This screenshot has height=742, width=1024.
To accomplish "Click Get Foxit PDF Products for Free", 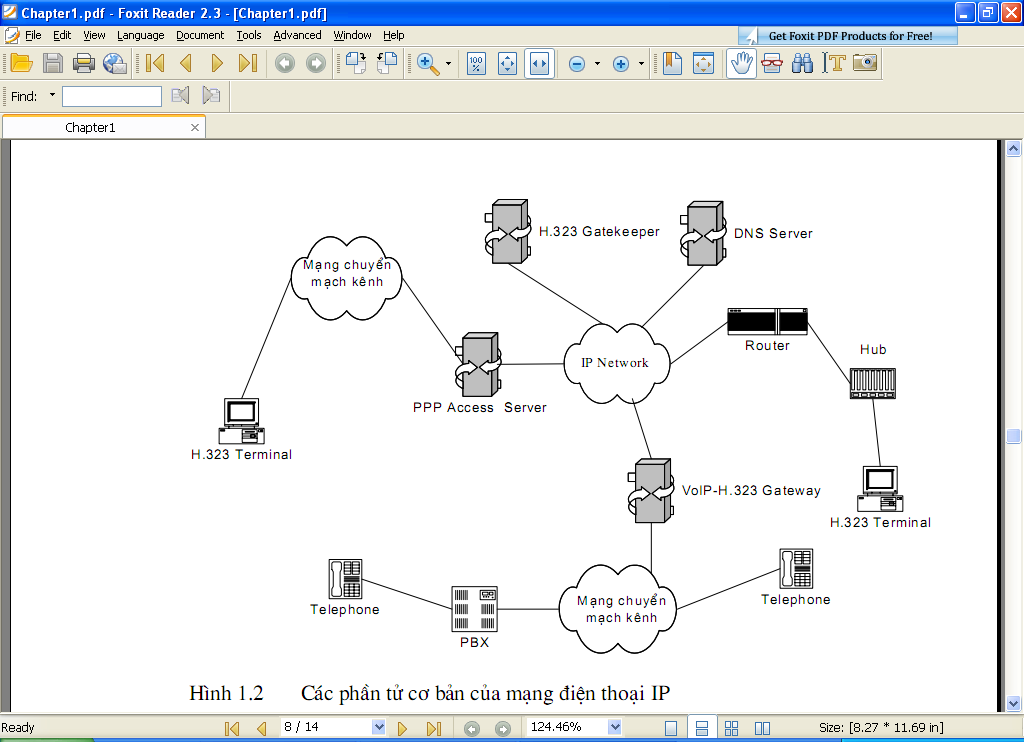I will click(848, 36).
